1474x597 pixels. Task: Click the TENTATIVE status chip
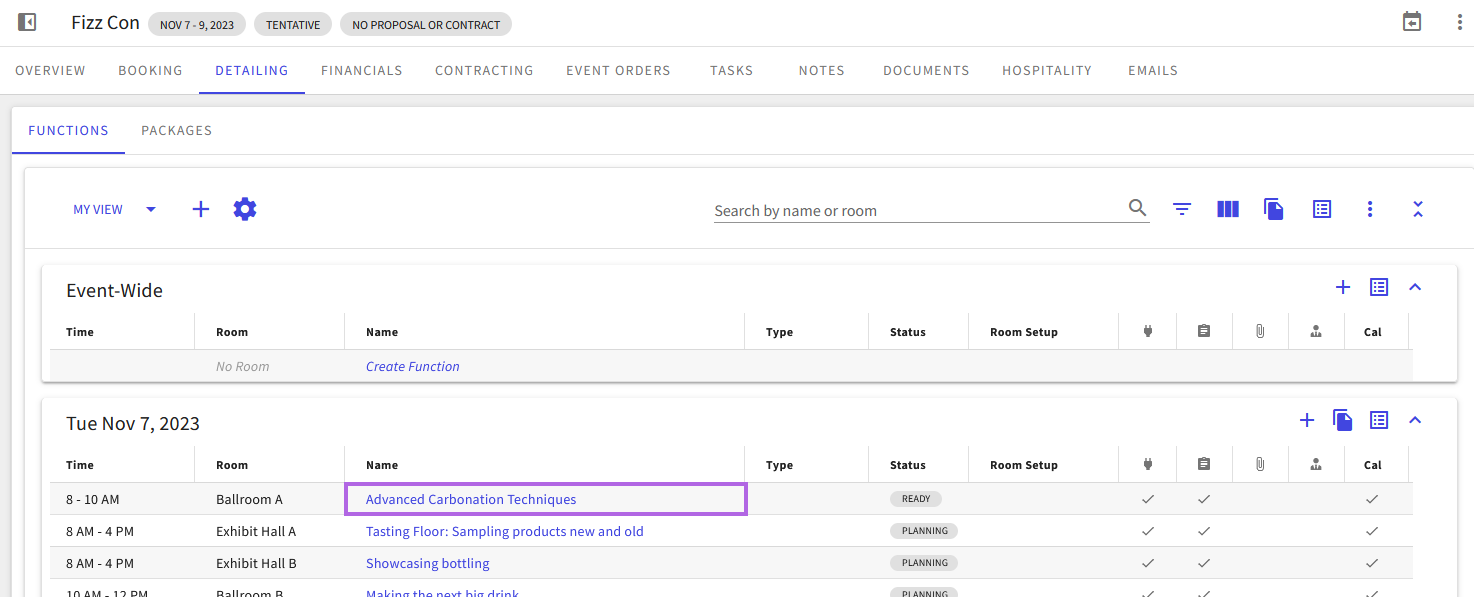pyautogui.click(x=293, y=24)
